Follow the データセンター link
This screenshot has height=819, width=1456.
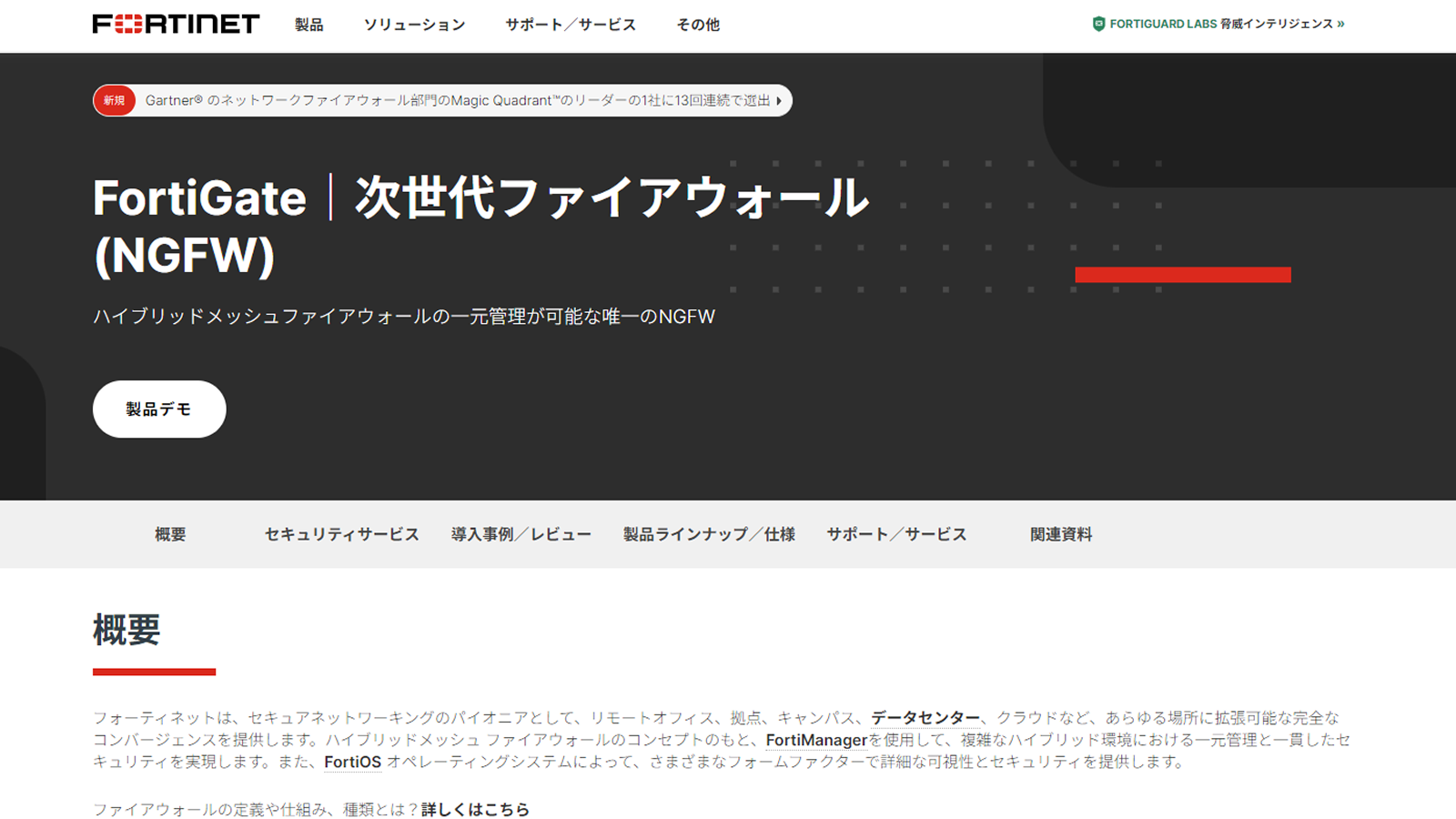click(925, 718)
